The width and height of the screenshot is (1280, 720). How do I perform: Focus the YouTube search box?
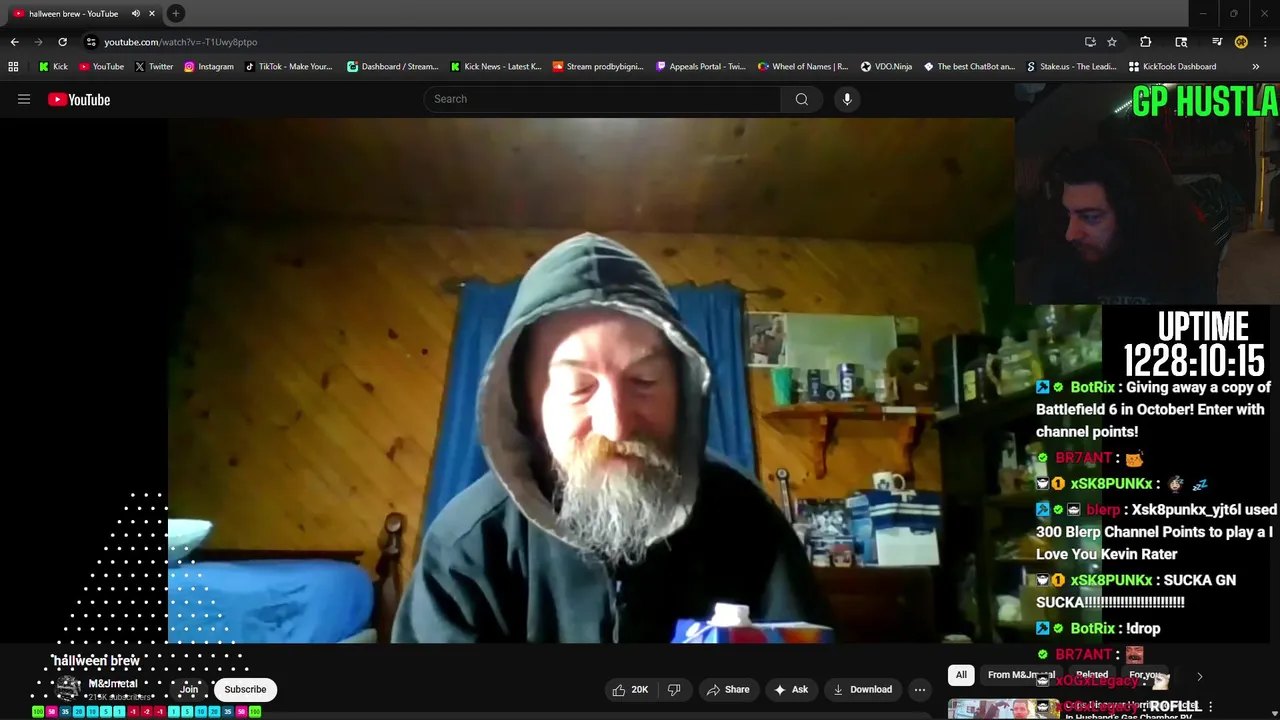pyautogui.click(x=603, y=99)
